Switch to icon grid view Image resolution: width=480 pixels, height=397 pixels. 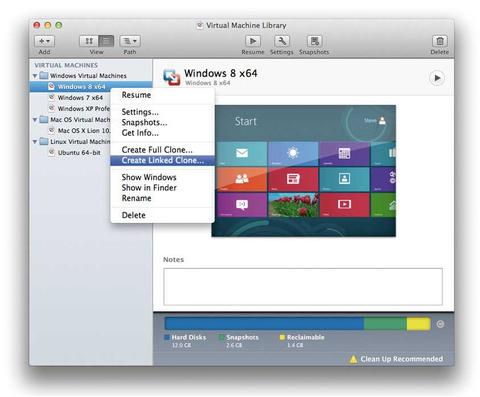click(x=89, y=41)
